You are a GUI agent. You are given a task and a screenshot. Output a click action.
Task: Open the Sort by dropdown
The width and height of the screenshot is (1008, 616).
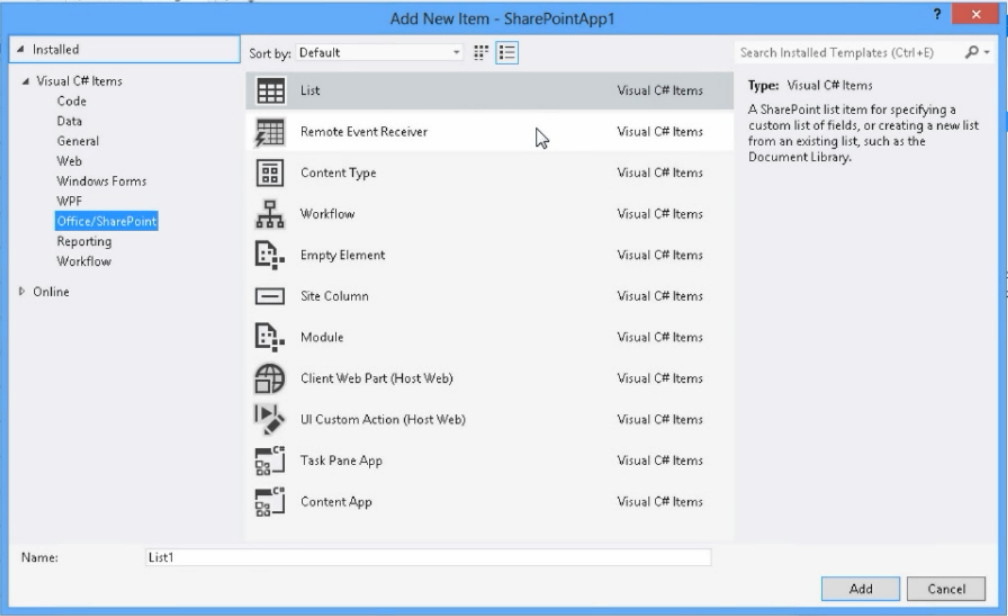(x=379, y=53)
